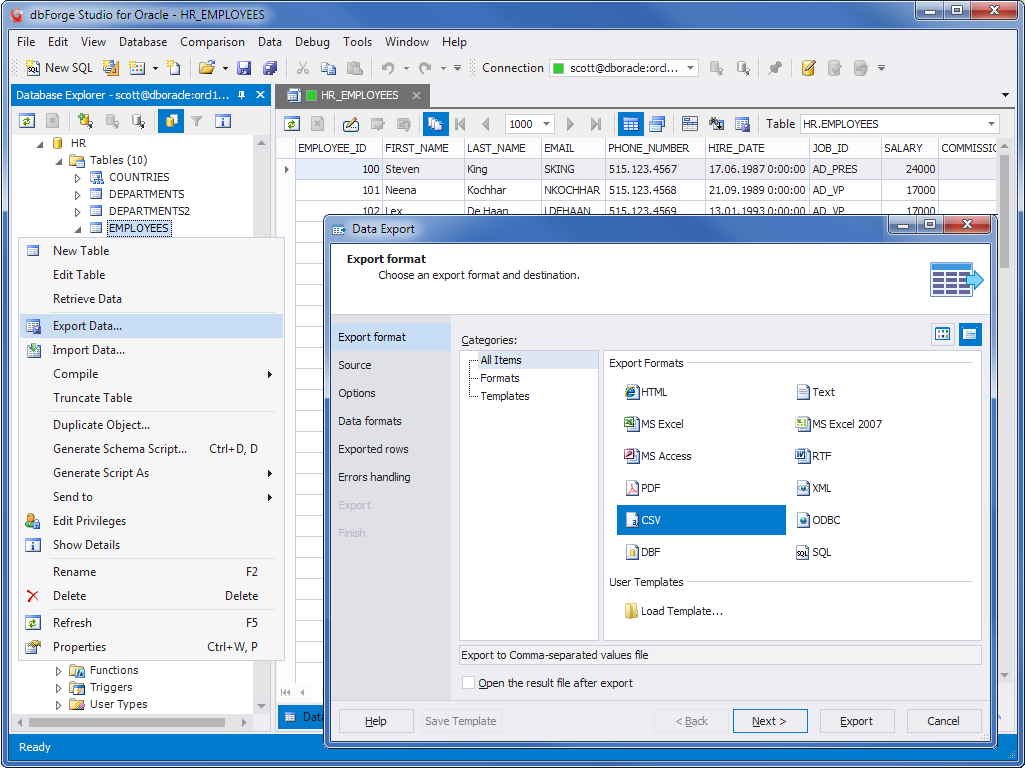Screen dimensions: 1025x768
Task: Select the HR_EMPLOYEES document tab
Action: click(x=353, y=95)
